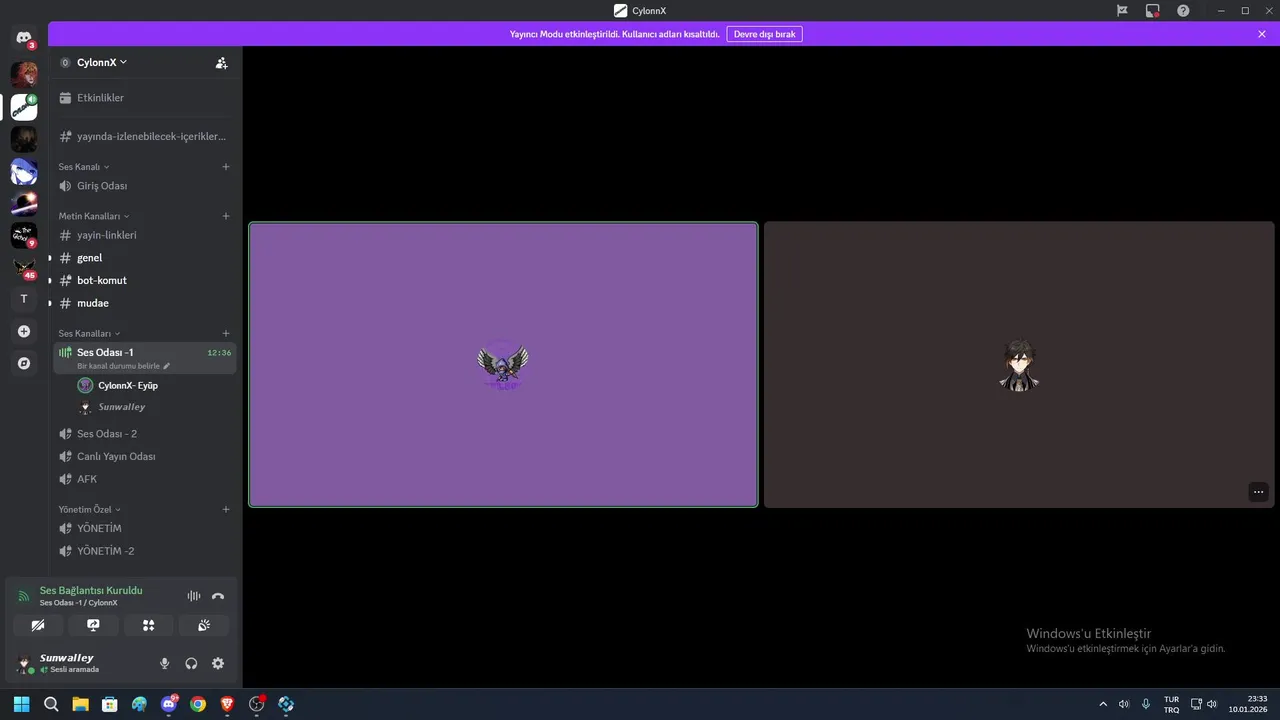The image size is (1280, 720).
Task: Open Discord direct messages home
Action: coord(24,38)
